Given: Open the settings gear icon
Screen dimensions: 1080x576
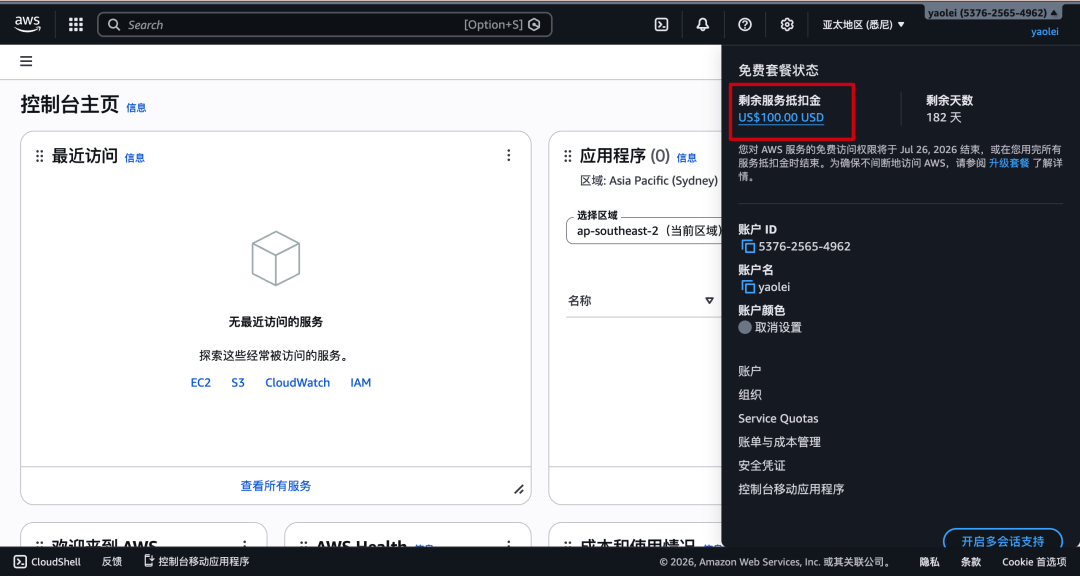Looking at the screenshot, I should [x=787, y=24].
